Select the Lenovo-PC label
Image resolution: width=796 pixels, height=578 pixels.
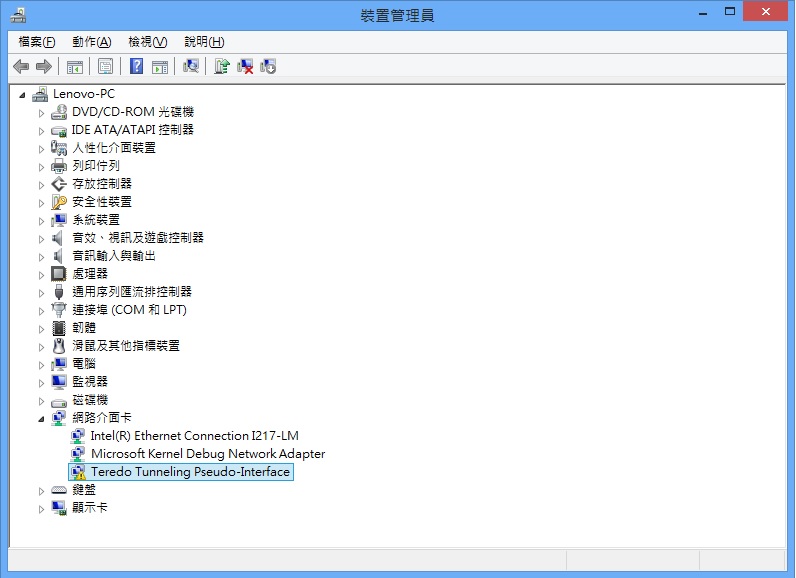pos(84,94)
